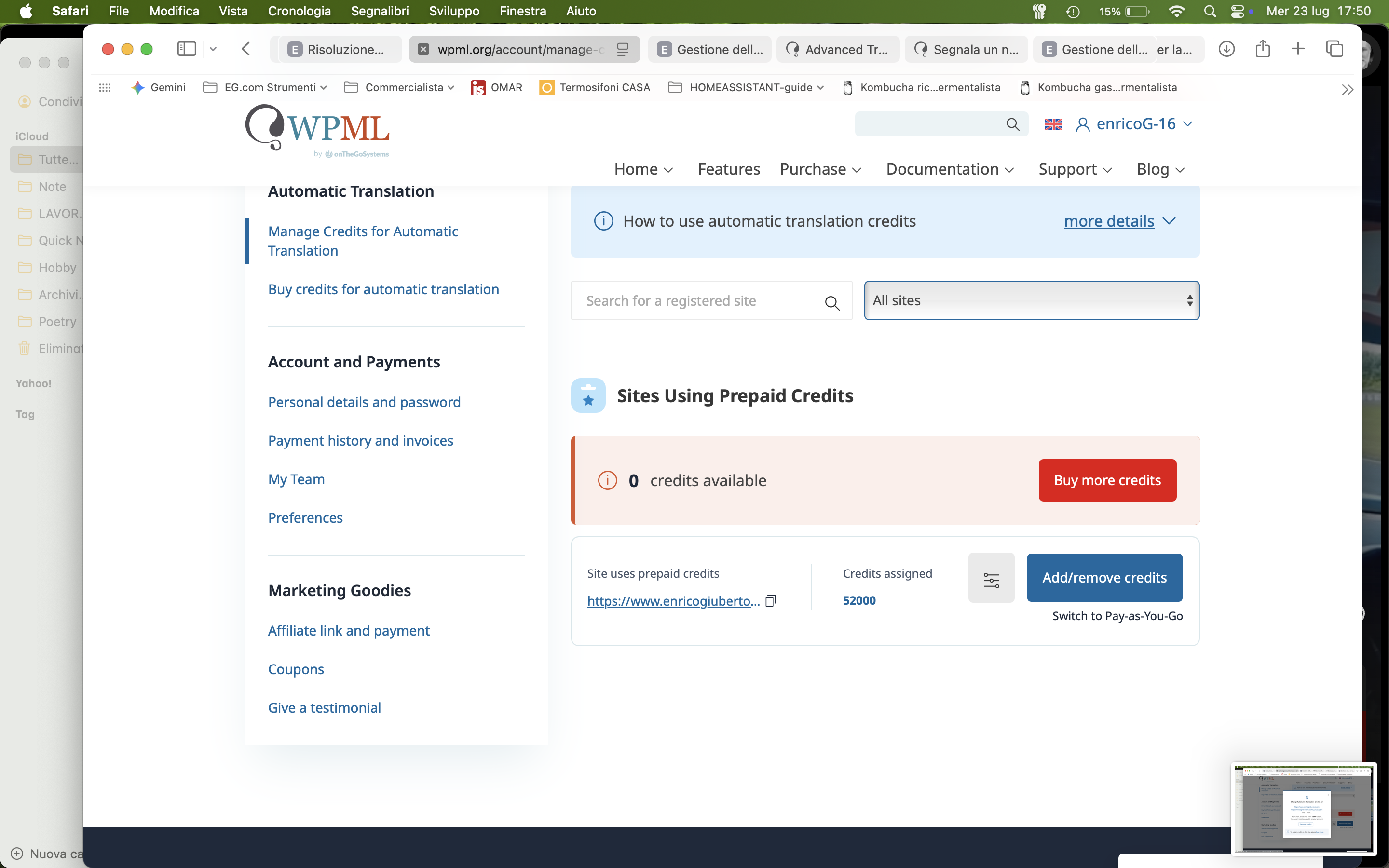
Task: Open the Termosifoni CASA bookmark
Action: (595, 87)
